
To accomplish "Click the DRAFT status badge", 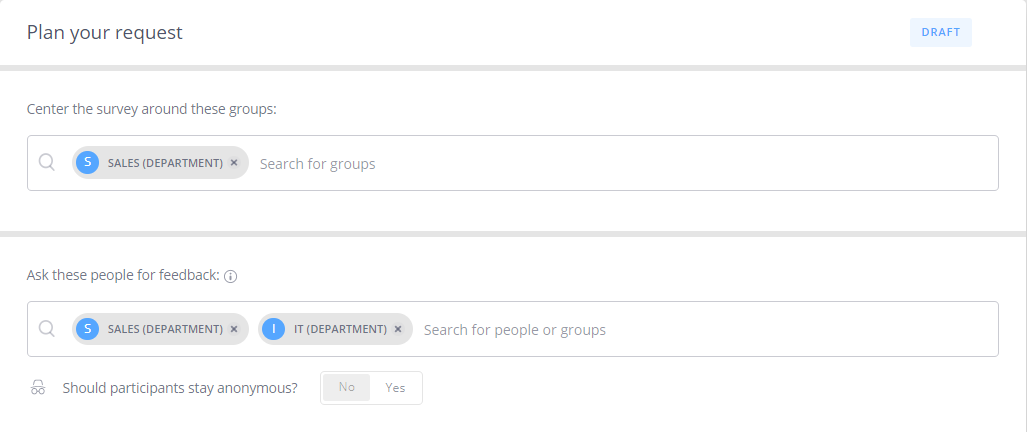I will (x=941, y=32).
